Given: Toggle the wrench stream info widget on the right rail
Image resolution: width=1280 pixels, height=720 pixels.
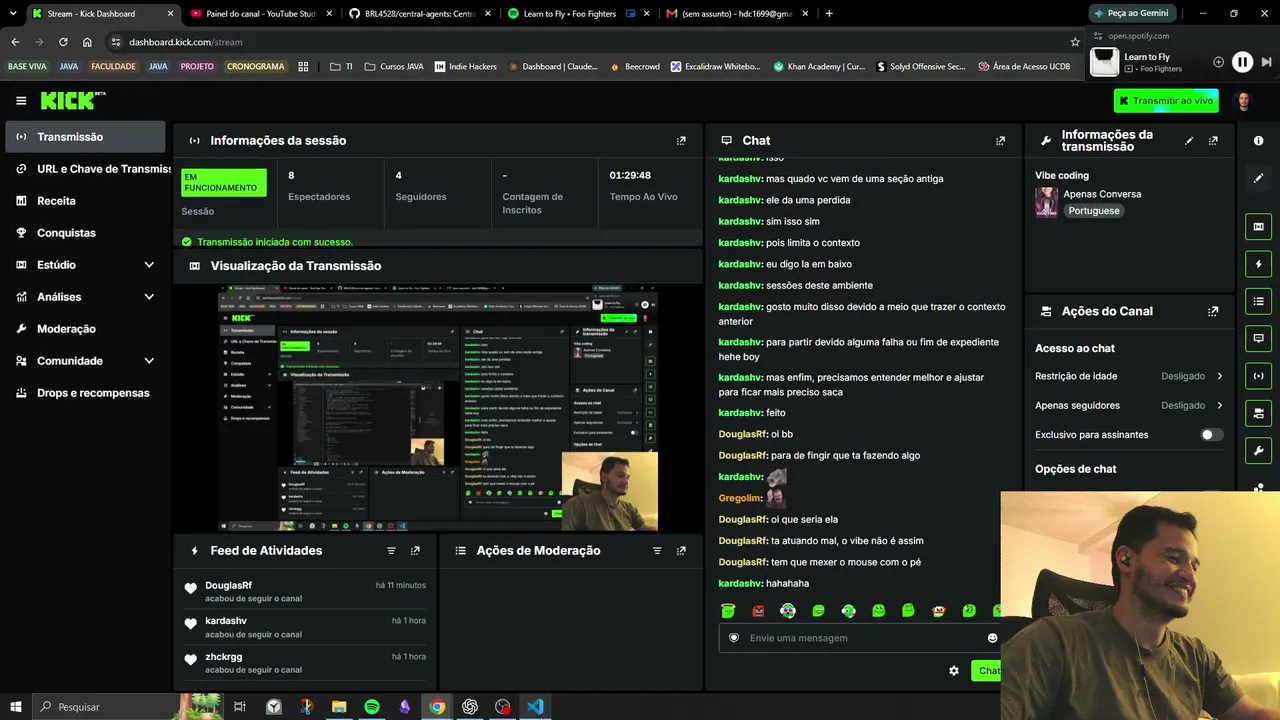Looking at the screenshot, I should (x=1258, y=450).
